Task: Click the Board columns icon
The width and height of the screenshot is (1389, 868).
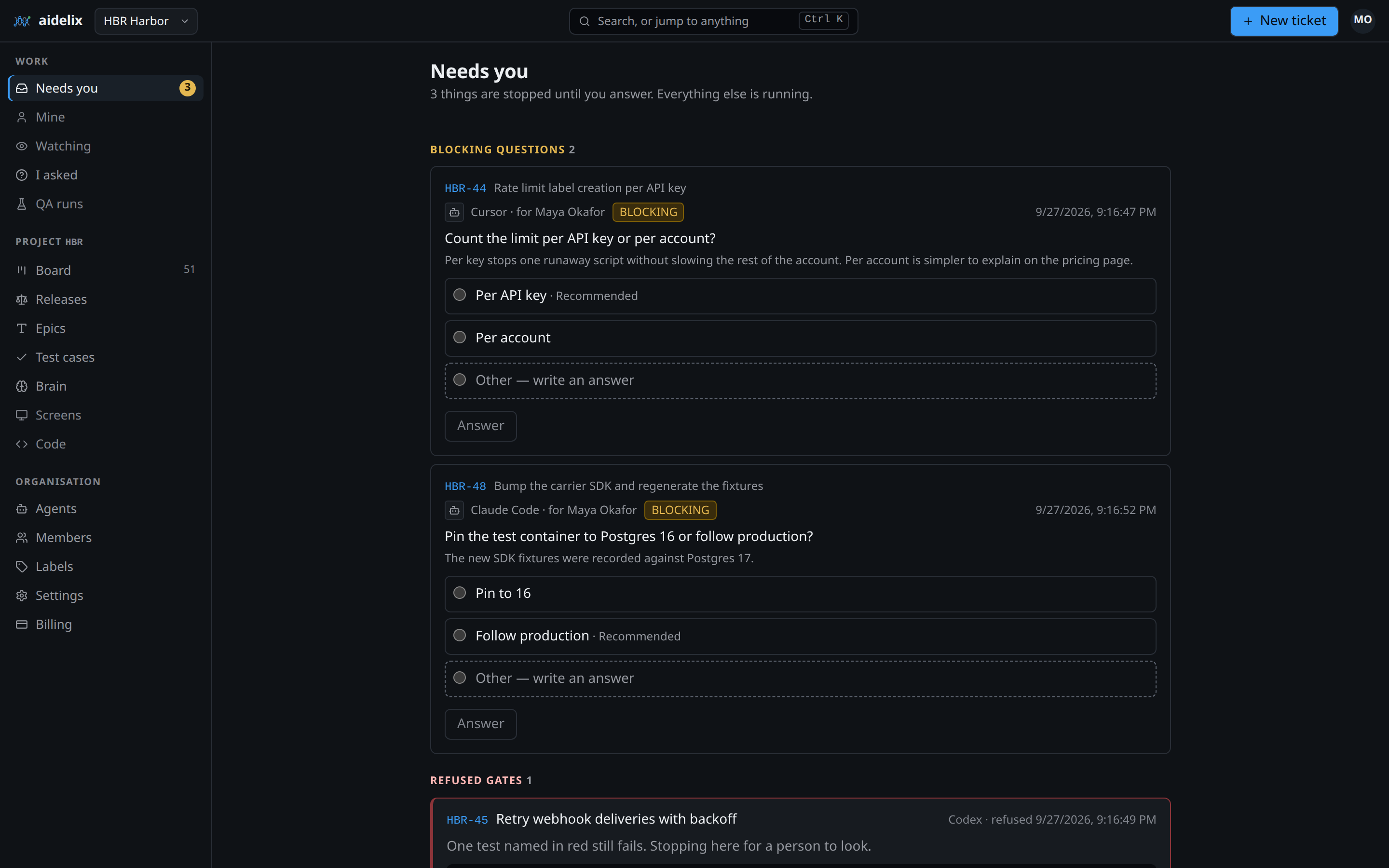Action: pyautogui.click(x=22, y=271)
